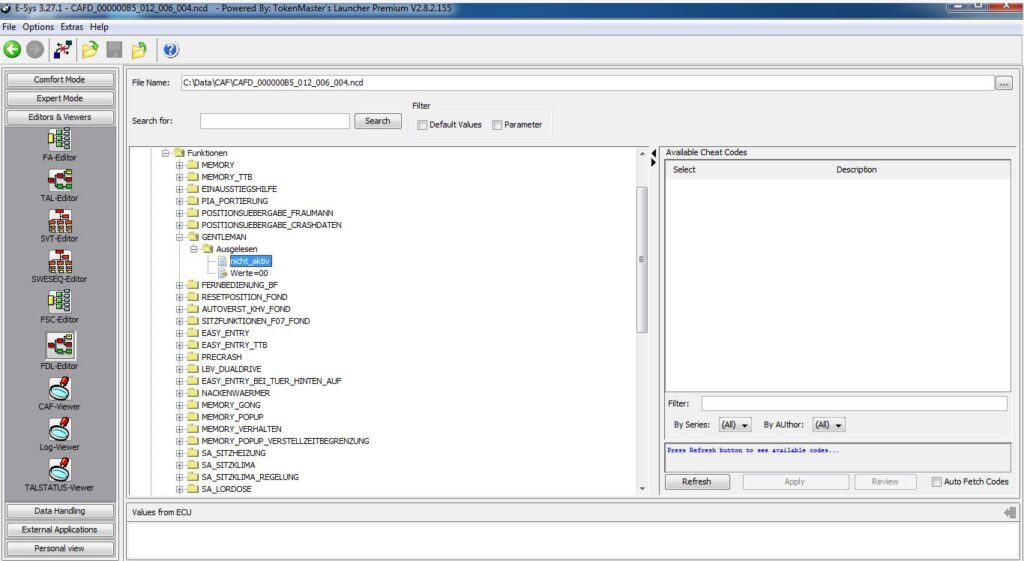Click the Search for text field
Image resolution: width=1024 pixels, height=561 pixels.
point(275,121)
